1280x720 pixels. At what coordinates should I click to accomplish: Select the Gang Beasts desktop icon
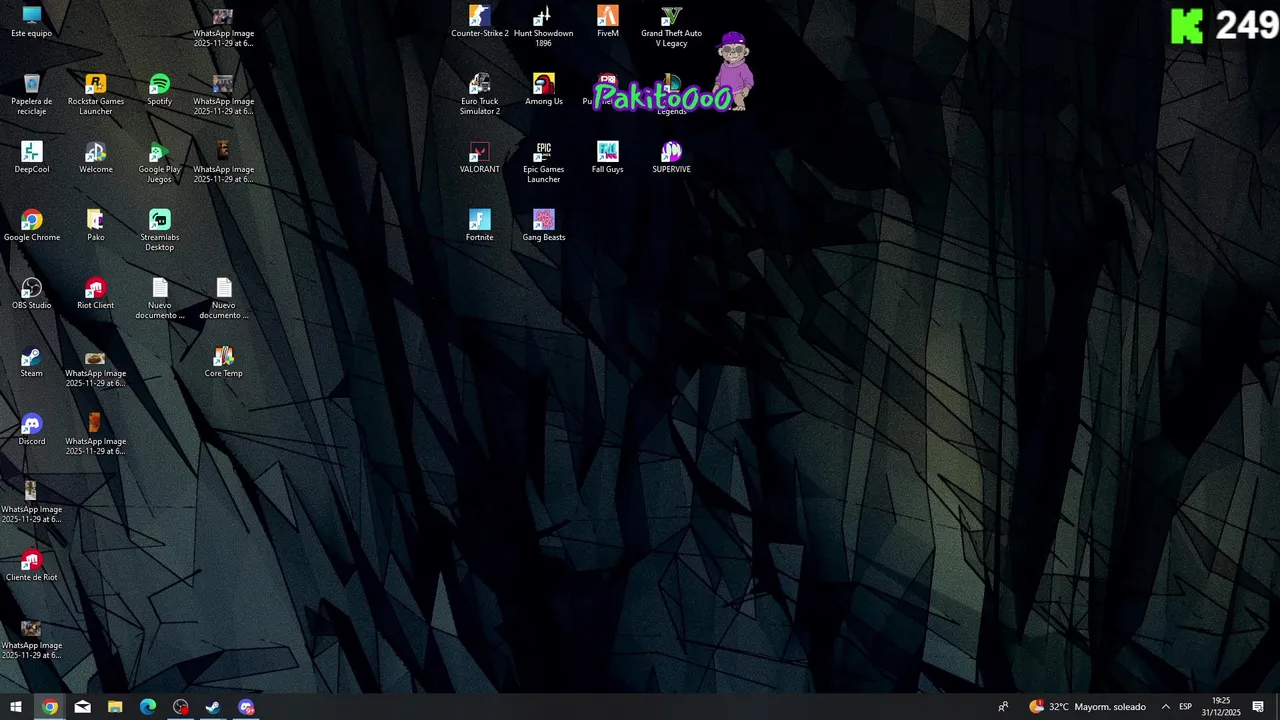[544, 226]
